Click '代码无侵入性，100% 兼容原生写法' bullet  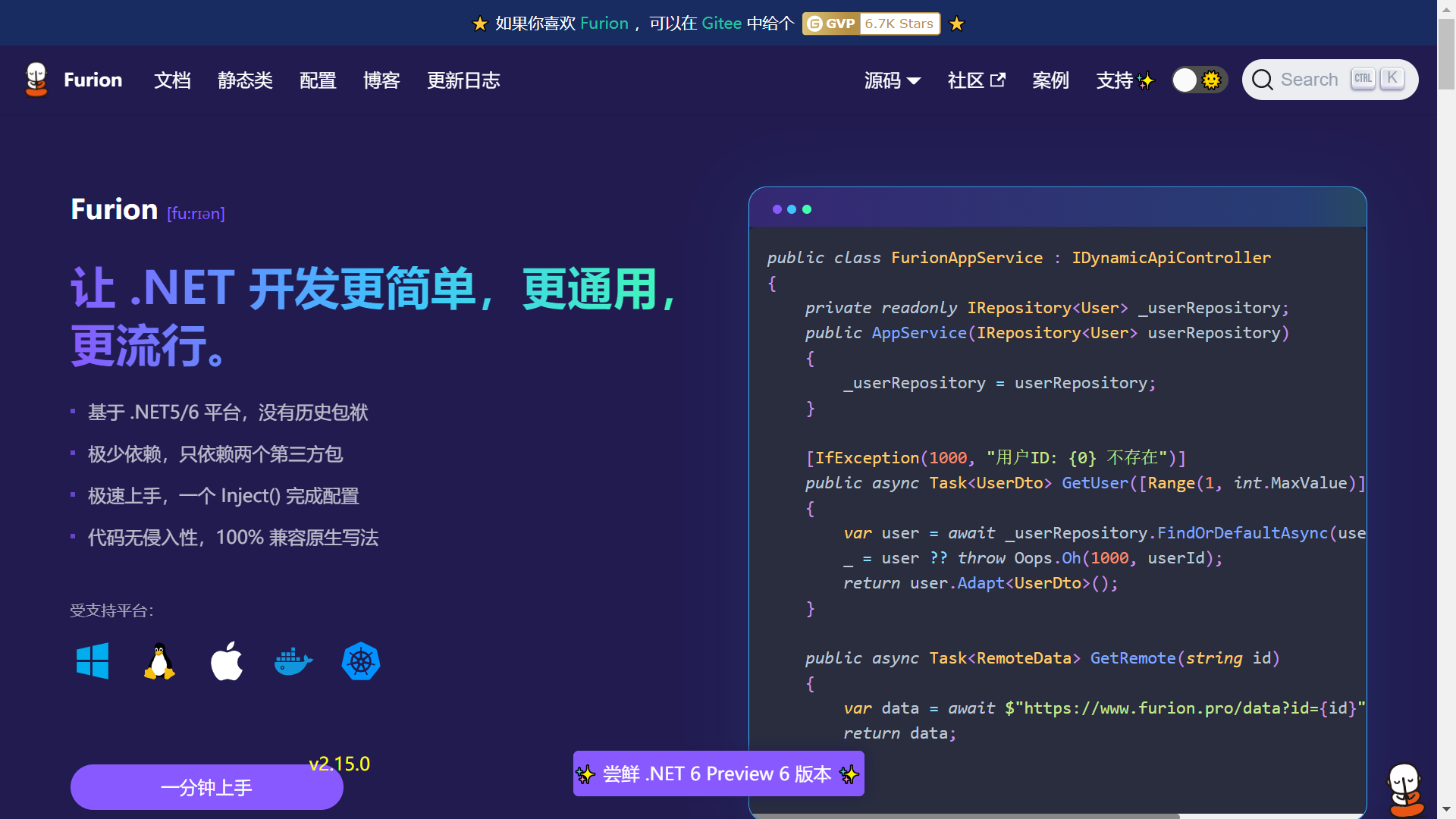click(233, 538)
